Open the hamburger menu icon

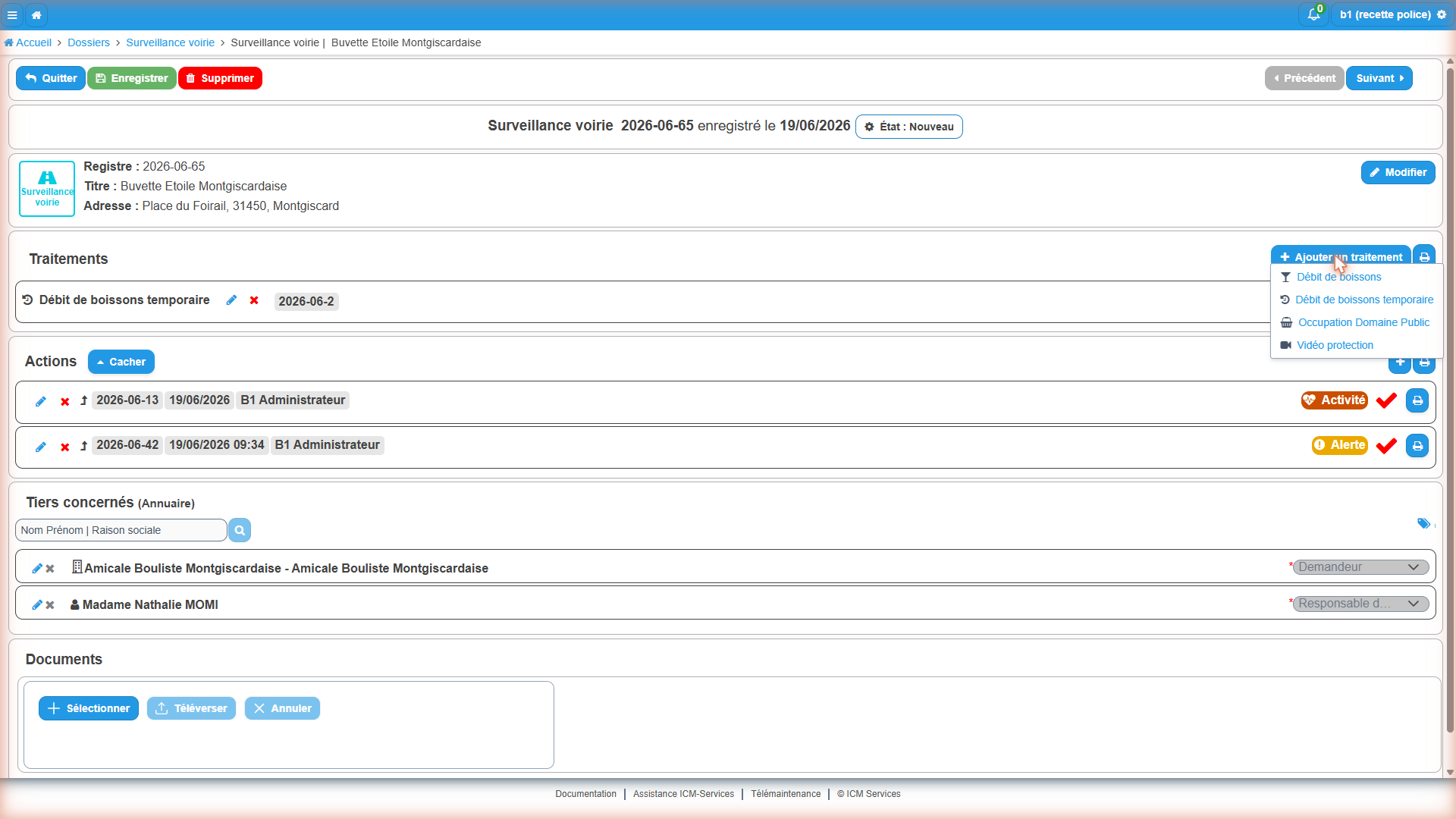click(12, 14)
